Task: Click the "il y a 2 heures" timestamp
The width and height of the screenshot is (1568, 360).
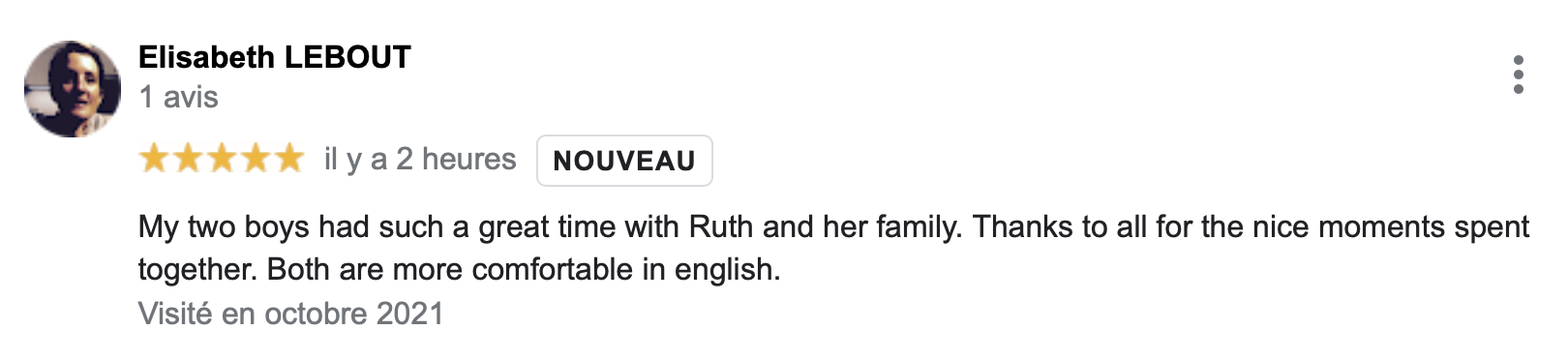Action: pyautogui.click(x=420, y=159)
